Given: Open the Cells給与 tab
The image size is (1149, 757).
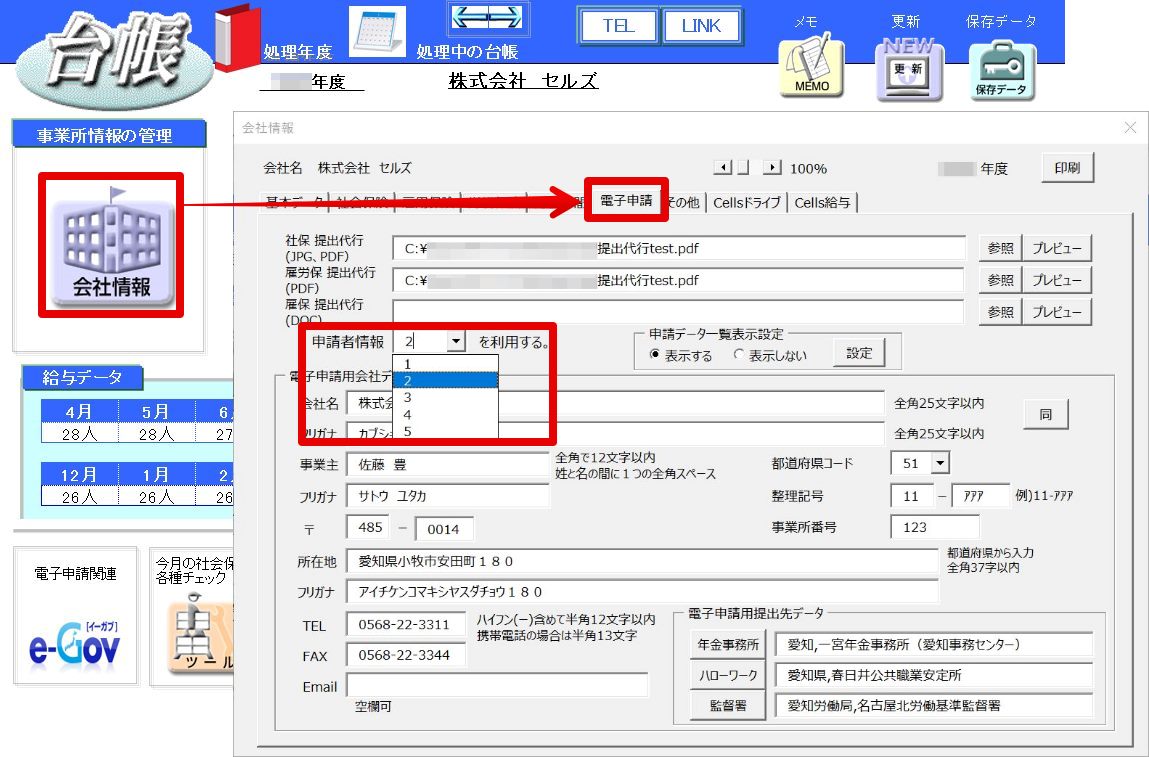Looking at the screenshot, I should [x=822, y=202].
